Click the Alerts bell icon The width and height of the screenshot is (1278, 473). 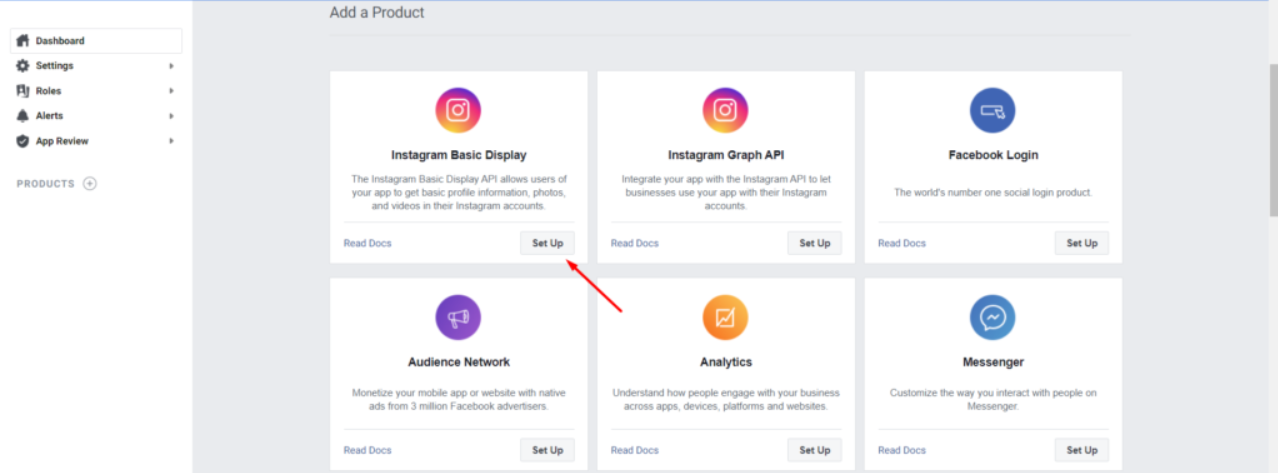point(23,116)
